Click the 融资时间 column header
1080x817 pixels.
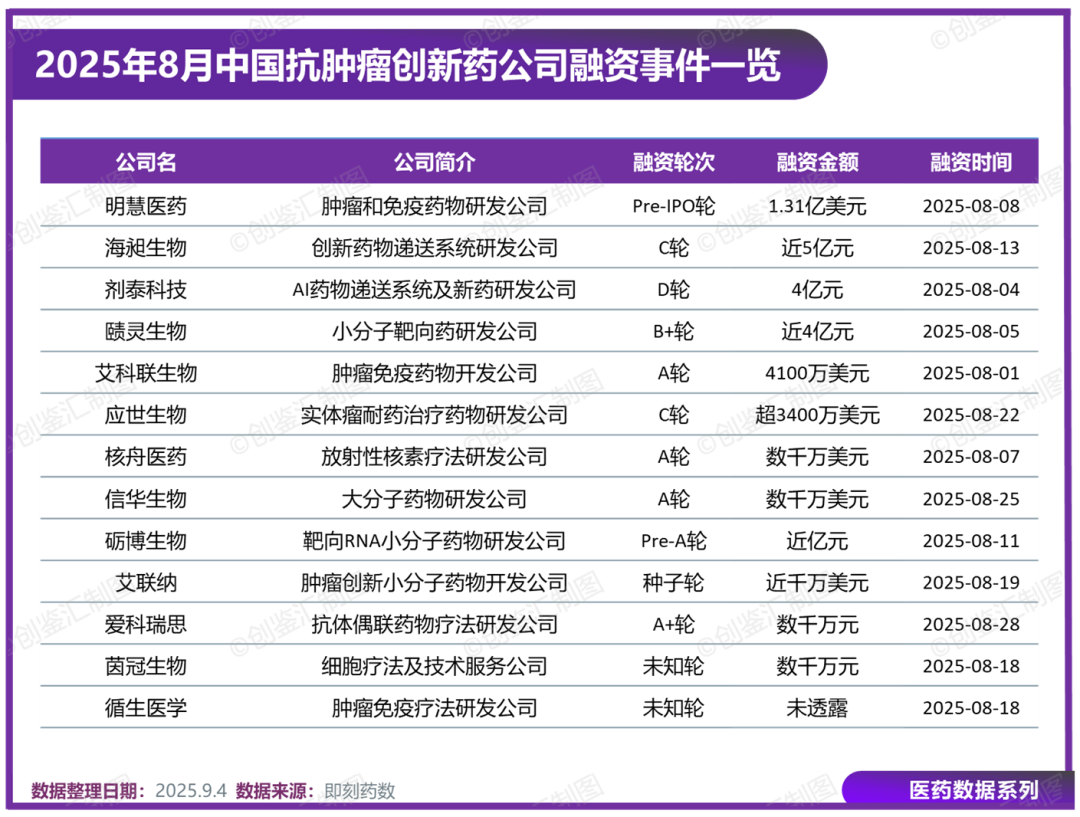click(970, 163)
